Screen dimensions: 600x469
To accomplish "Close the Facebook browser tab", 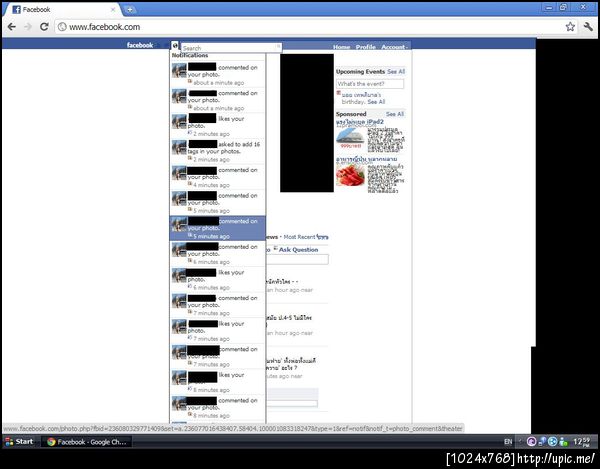I will (x=113, y=10).
